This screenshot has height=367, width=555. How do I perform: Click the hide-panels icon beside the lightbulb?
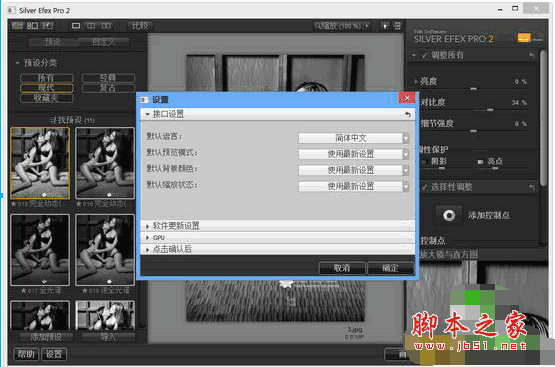click(397, 26)
